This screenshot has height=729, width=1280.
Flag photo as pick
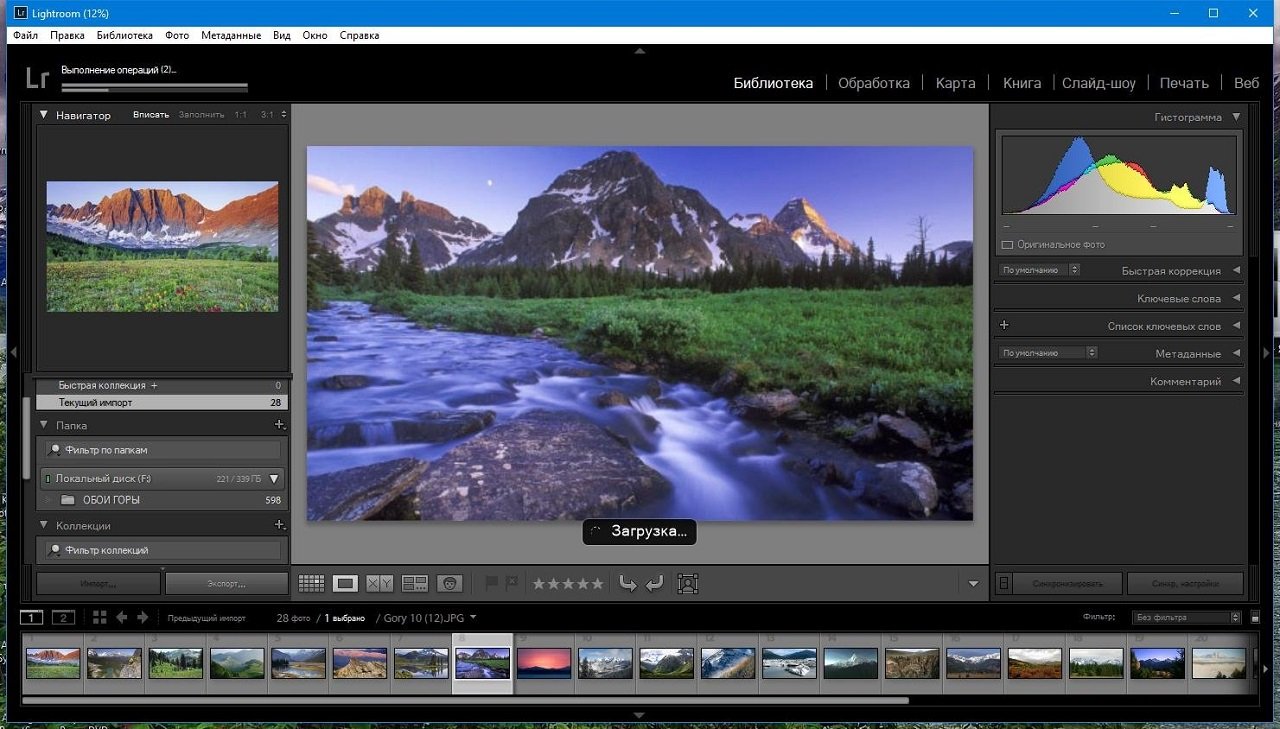491,583
